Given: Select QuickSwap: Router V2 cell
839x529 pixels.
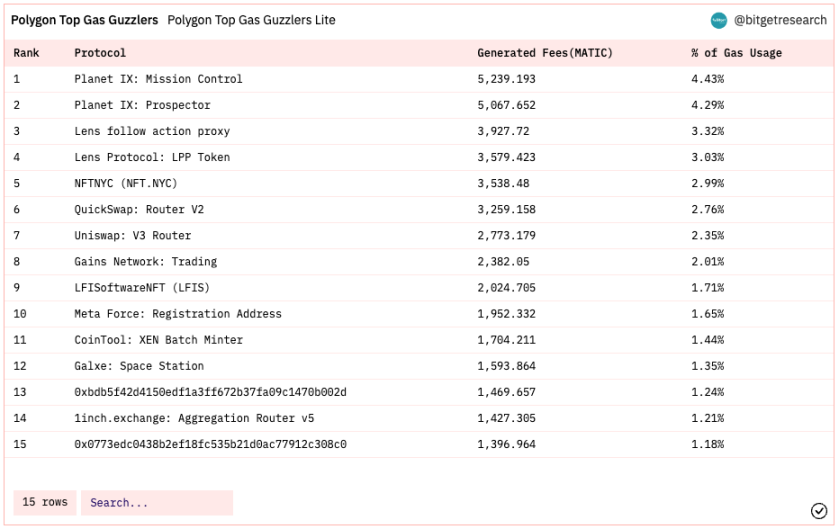Looking at the screenshot, I should pos(139,210).
